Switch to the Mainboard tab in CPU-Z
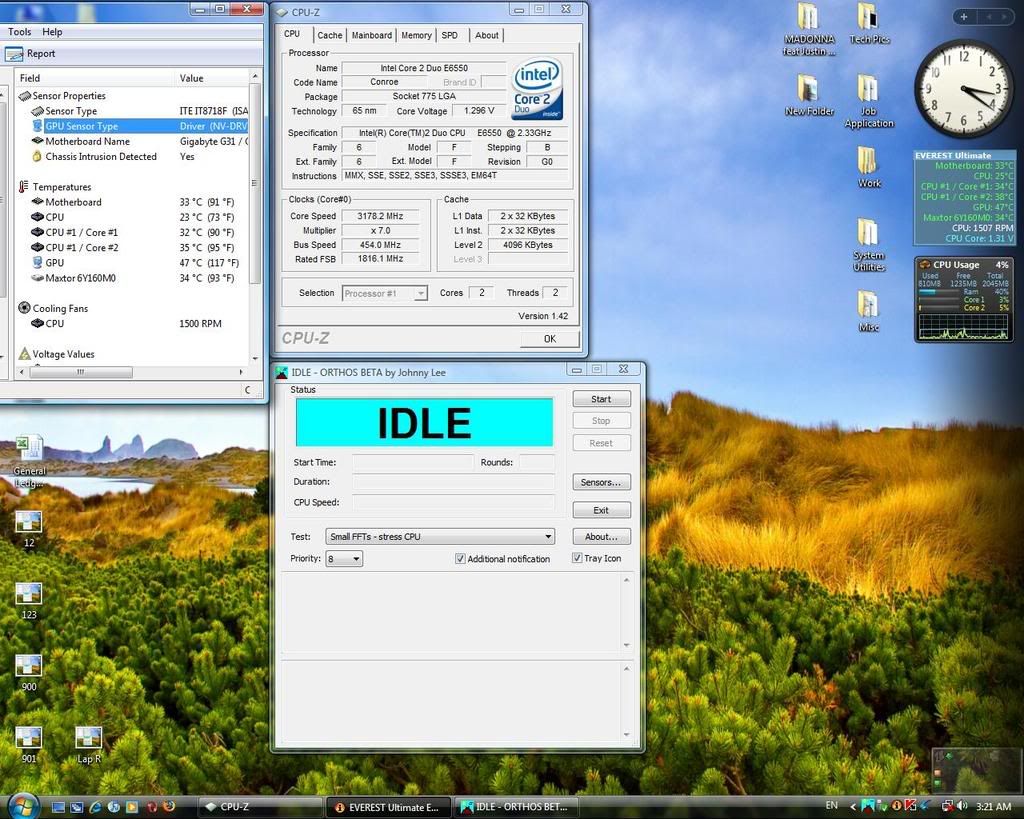This screenshot has height=819, width=1024. pos(371,35)
